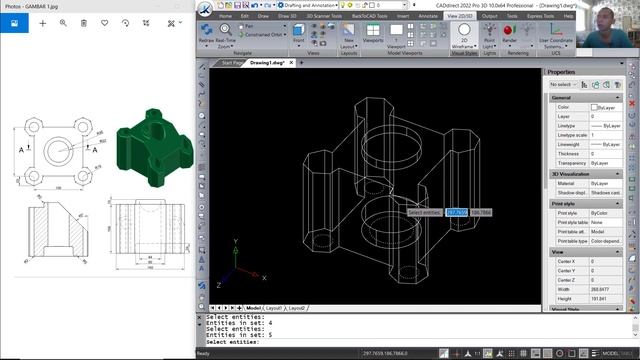Switch to the Annotate ribbon tab

(428, 16)
